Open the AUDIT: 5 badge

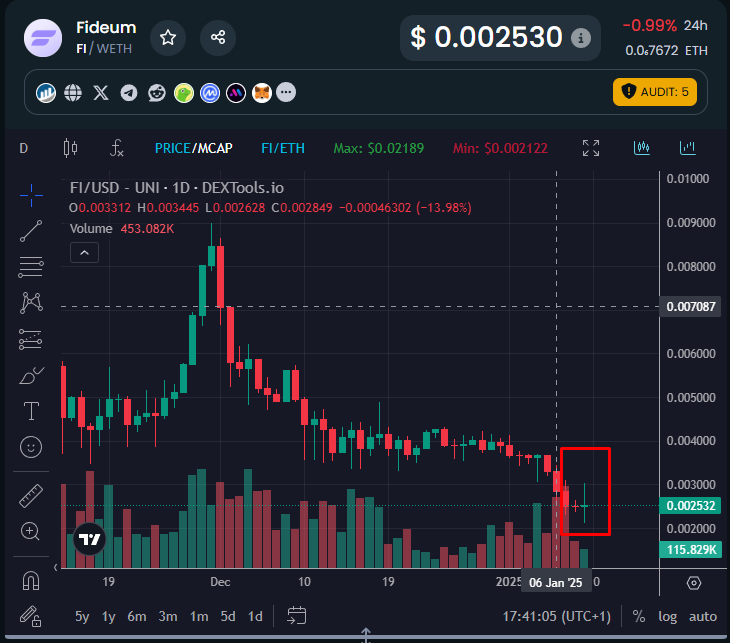coord(655,92)
